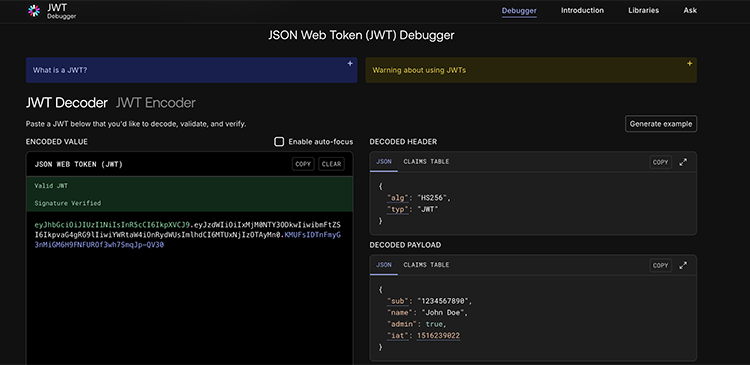This screenshot has width=750, height=365.
Task: Clear the encoded JWT value
Action: [x=331, y=164]
